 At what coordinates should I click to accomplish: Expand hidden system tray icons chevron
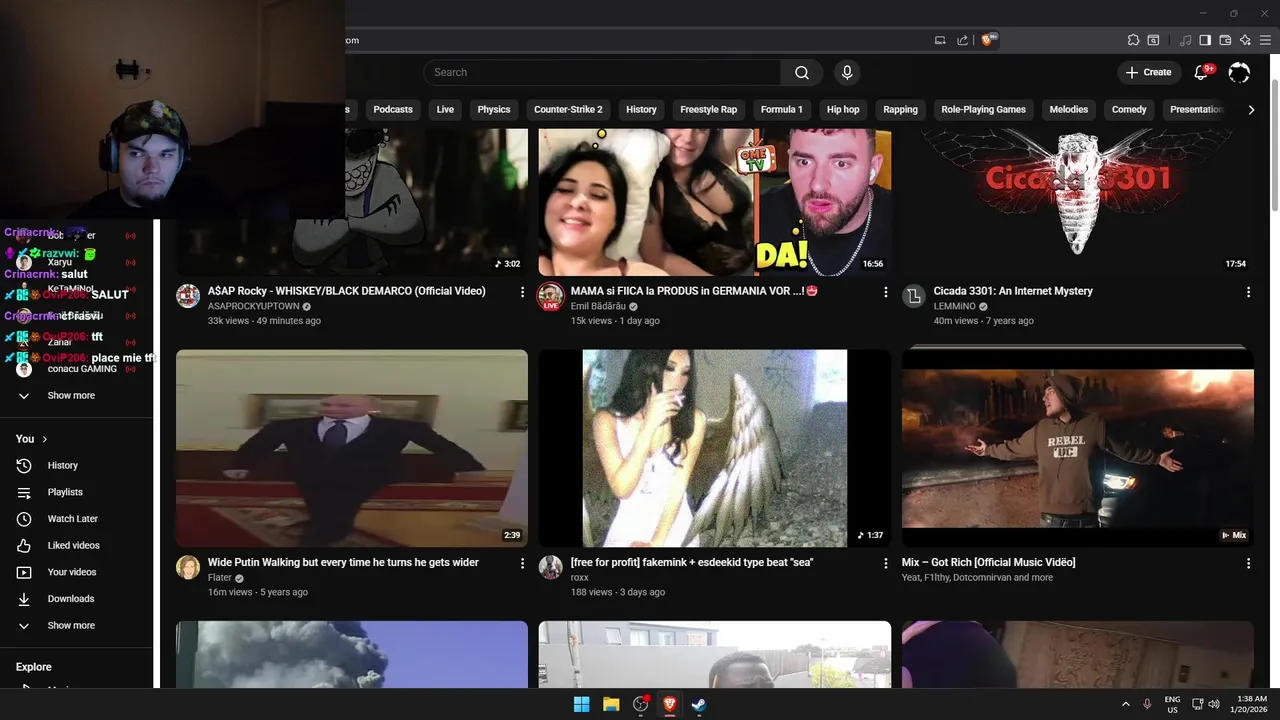pyautogui.click(x=1125, y=704)
